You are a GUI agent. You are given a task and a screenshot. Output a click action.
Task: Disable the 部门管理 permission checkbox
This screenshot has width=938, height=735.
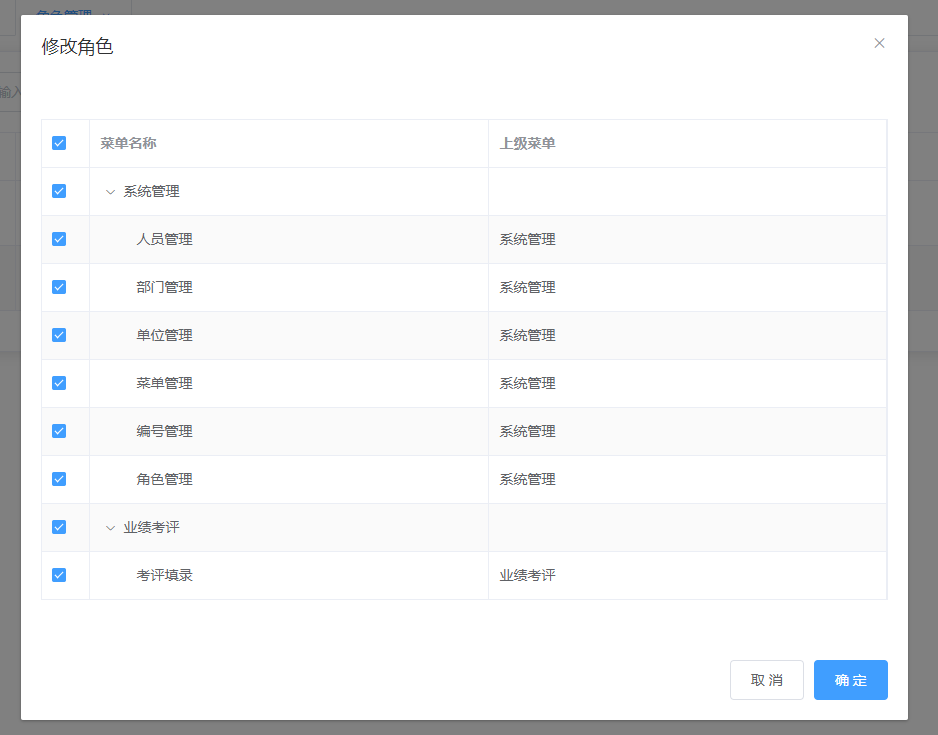pyautogui.click(x=59, y=287)
